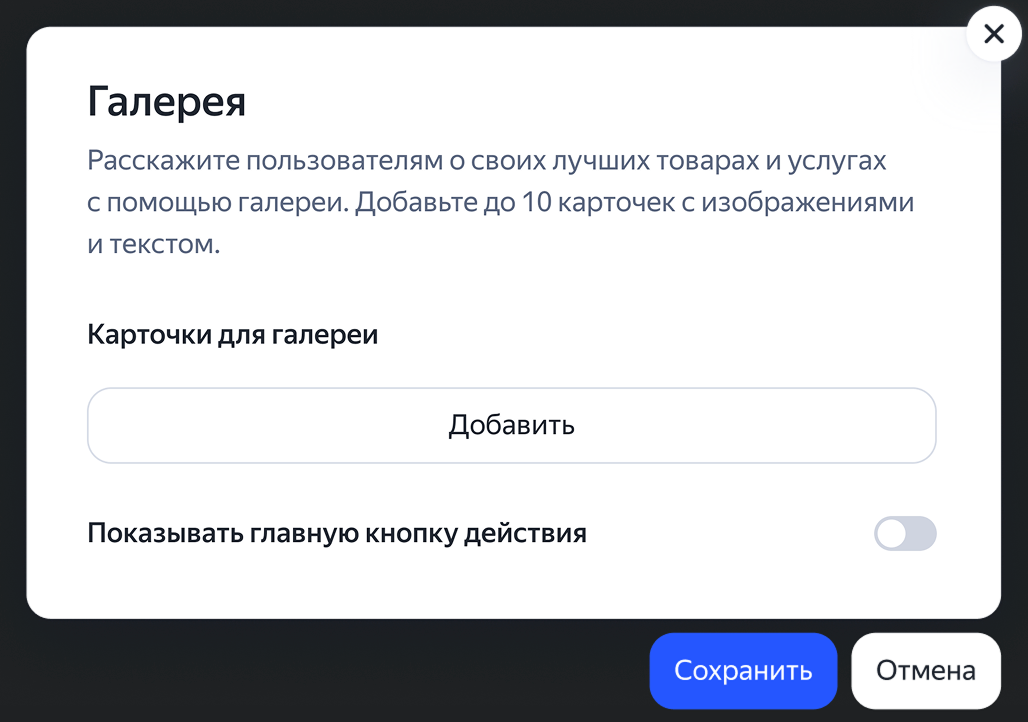Viewport: 1028px width, 722px height.
Task: Turn on the main action button switch
Action: click(x=905, y=533)
